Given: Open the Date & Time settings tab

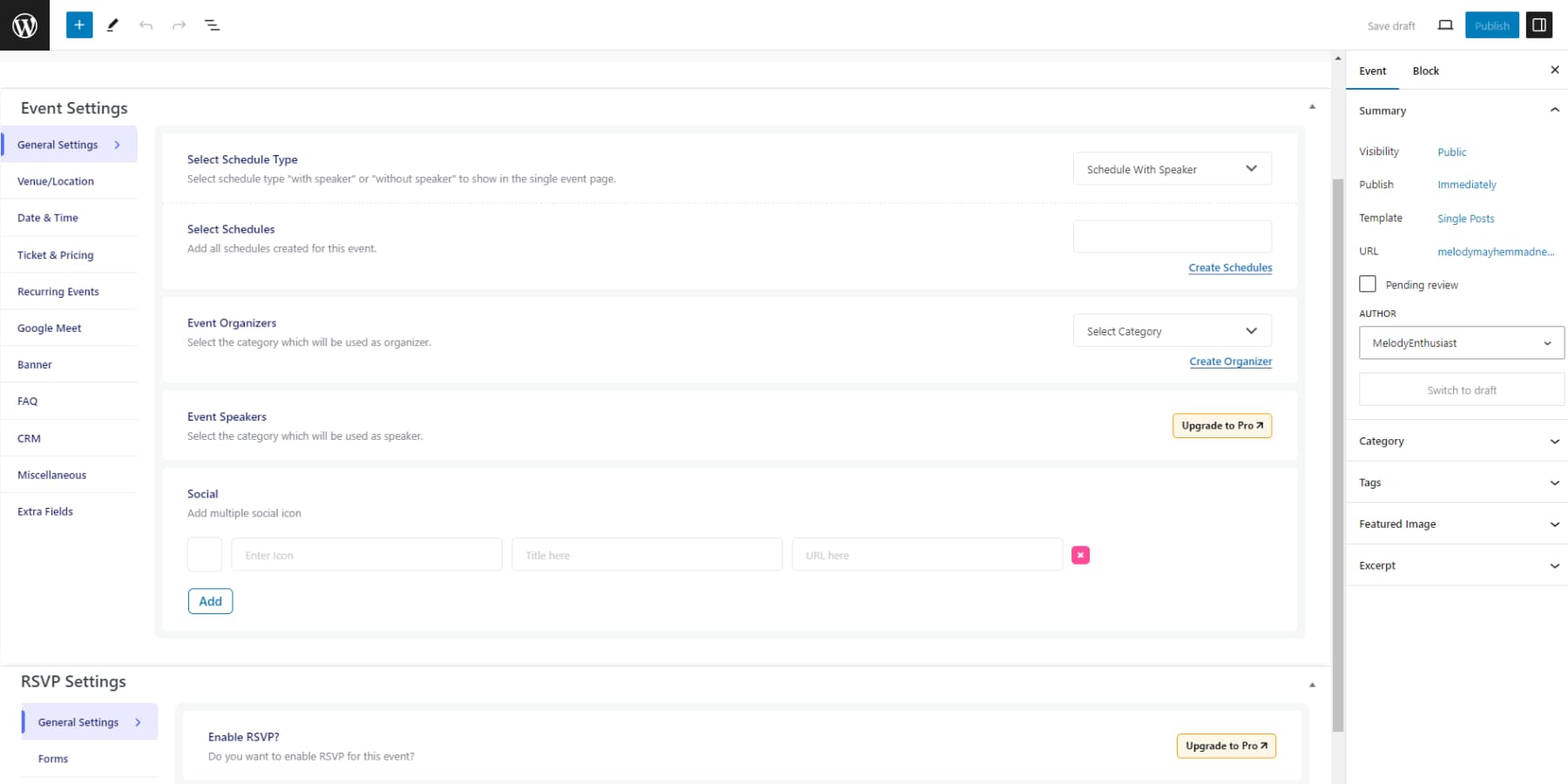Looking at the screenshot, I should coord(48,218).
